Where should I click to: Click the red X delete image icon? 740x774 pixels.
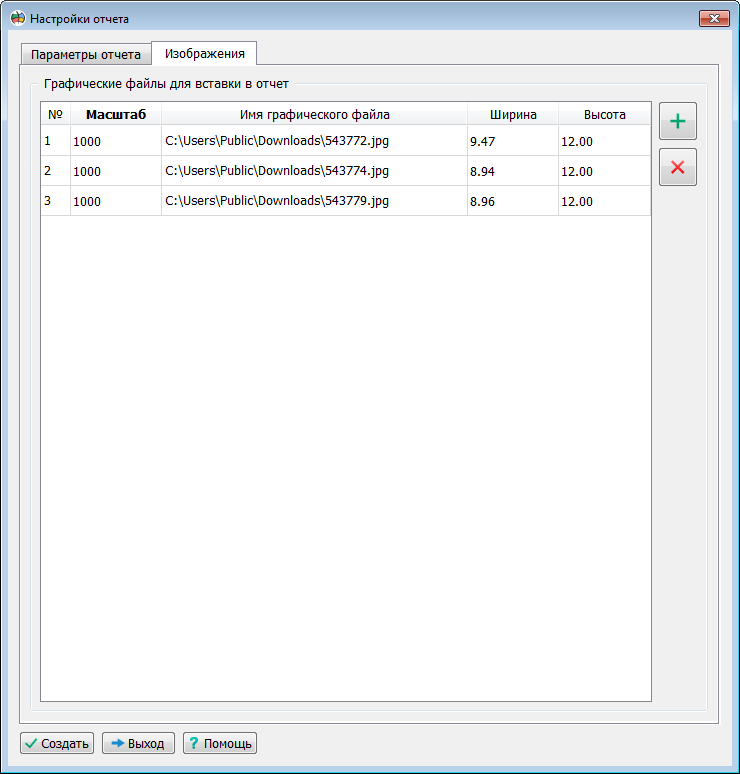click(x=677, y=167)
